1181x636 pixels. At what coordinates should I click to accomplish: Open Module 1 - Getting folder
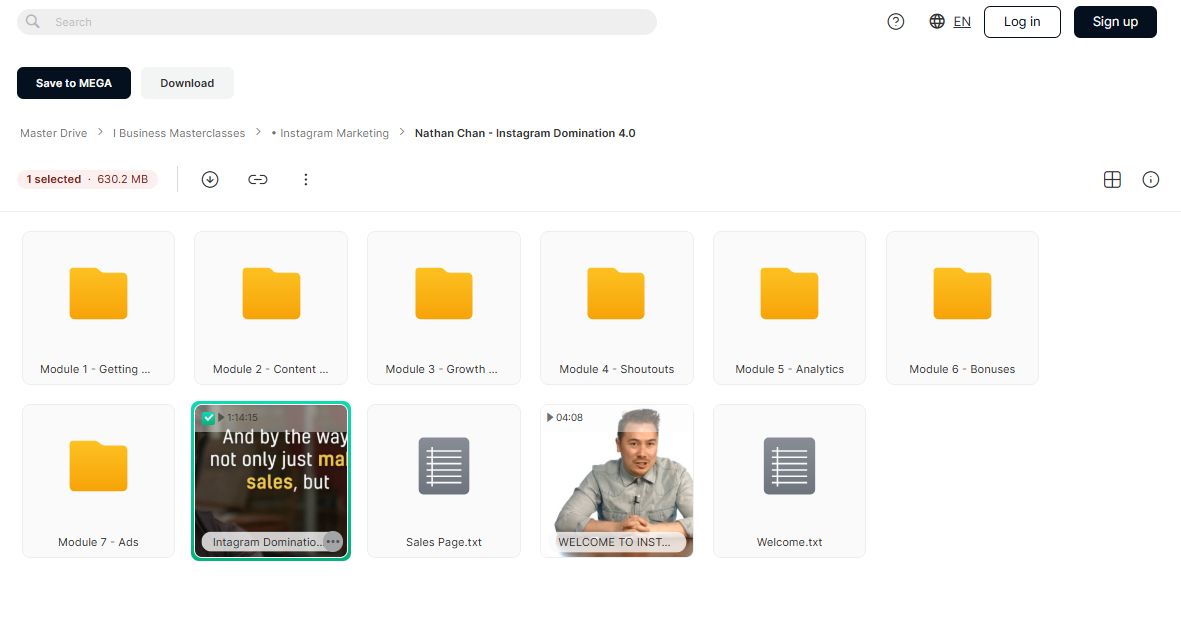[x=99, y=307]
